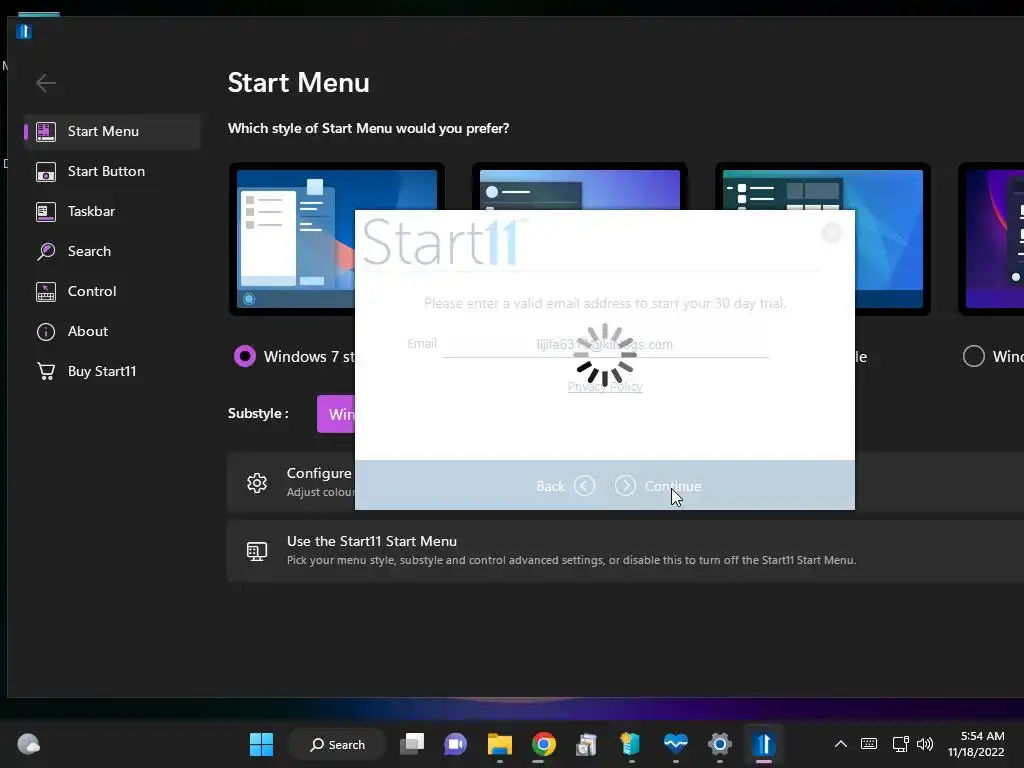
Task: Close the Start11 trial dialog
Action: pyautogui.click(x=831, y=232)
